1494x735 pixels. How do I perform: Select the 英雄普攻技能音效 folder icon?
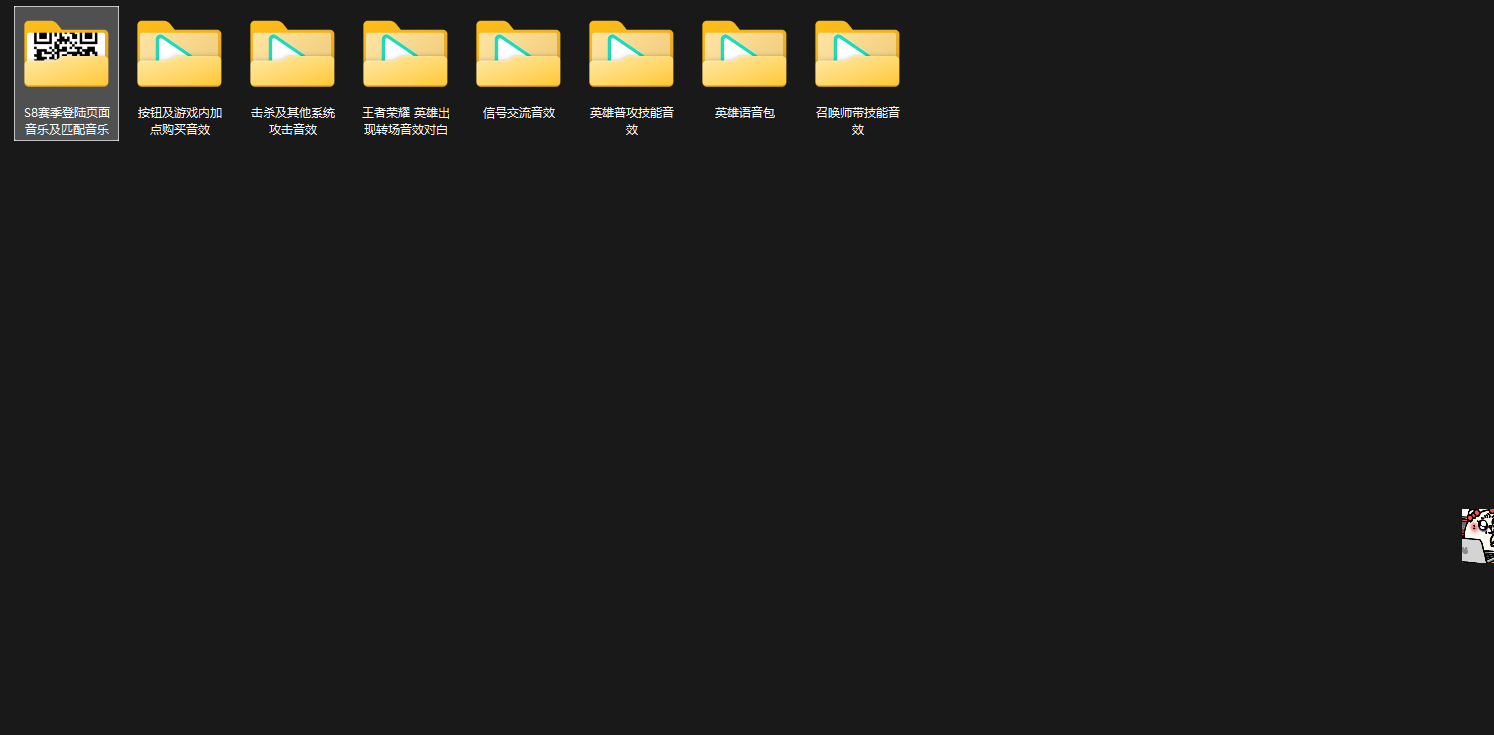pyautogui.click(x=631, y=55)
